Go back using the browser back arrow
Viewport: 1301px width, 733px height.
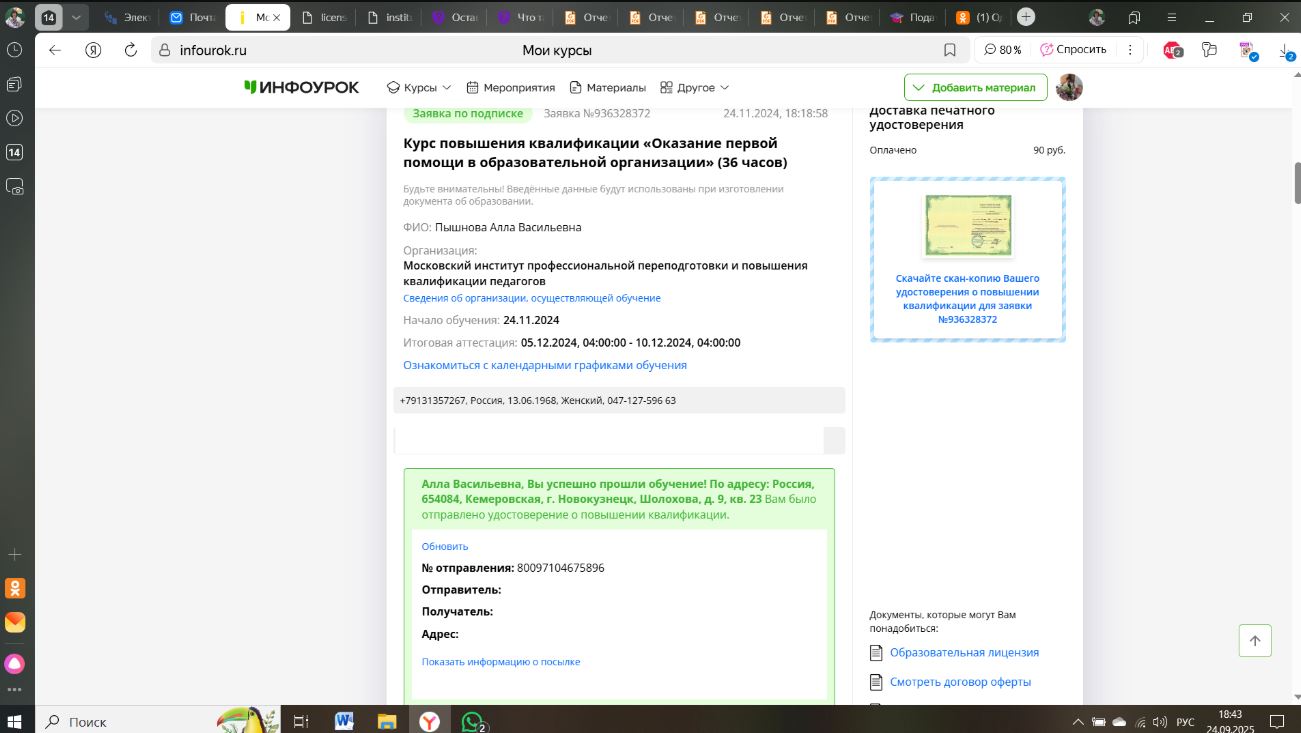click(x=55, y=50)
